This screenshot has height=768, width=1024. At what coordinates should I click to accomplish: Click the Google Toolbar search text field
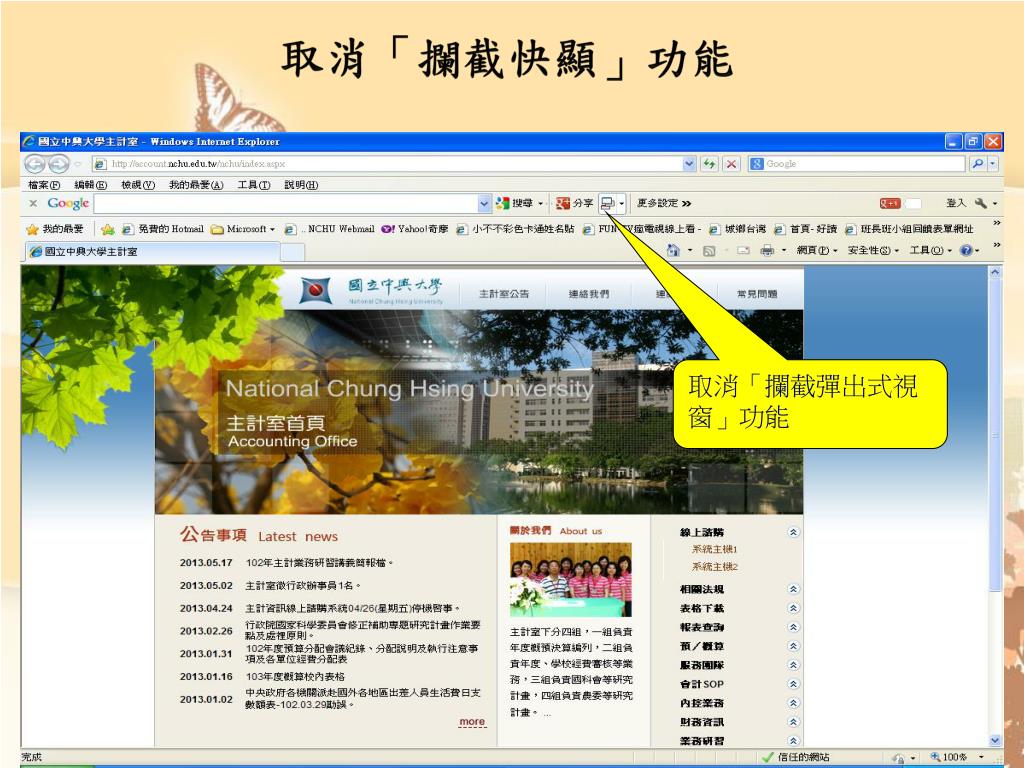pyautogui.click(x=285, y=204)
